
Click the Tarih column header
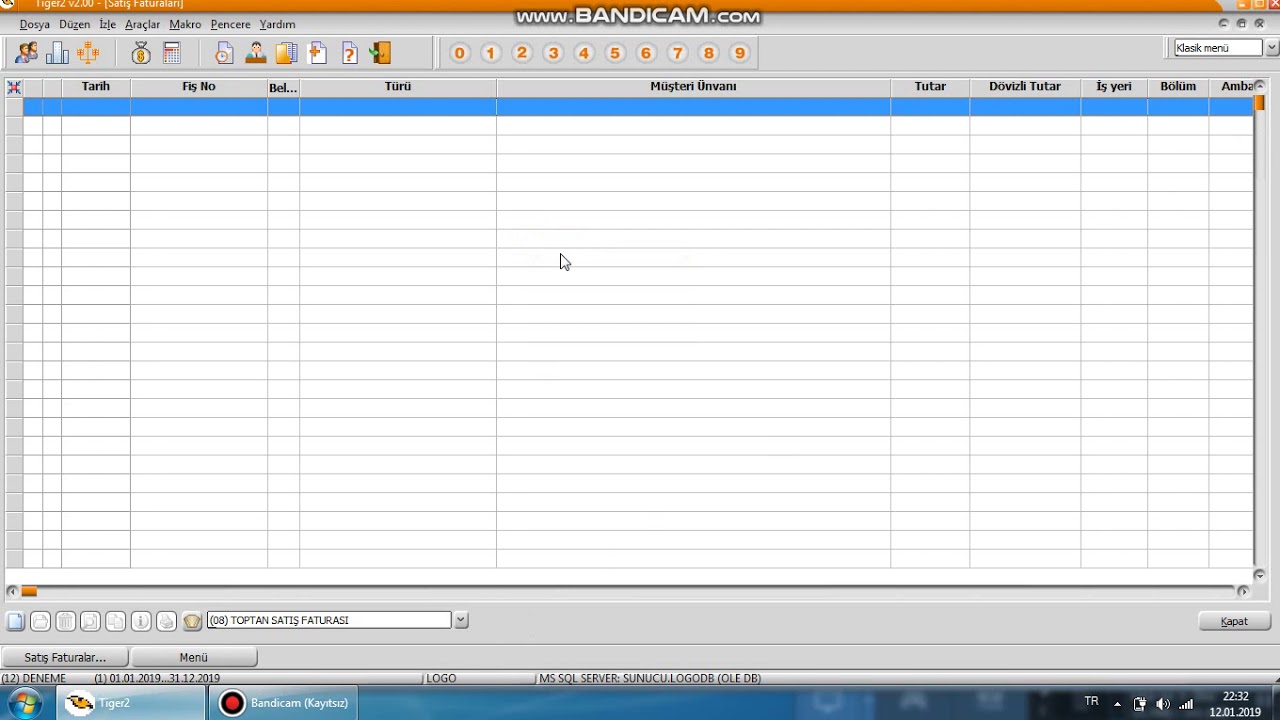tap(96, 87)
